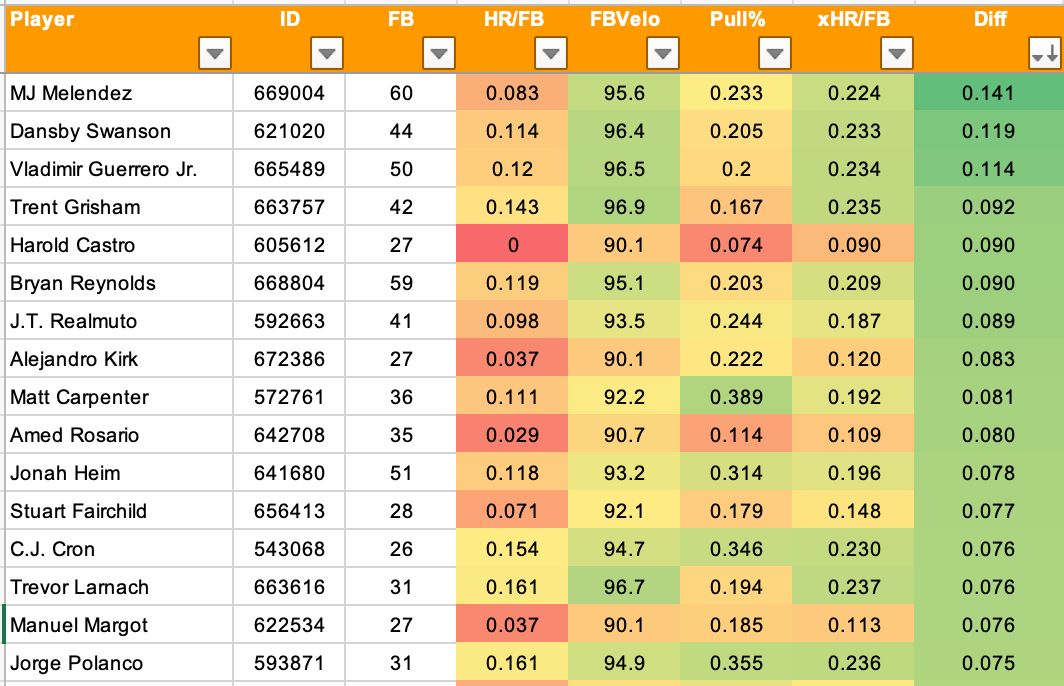Image resolution: width=1064 pixels, height=686 pixels.
Task: Click Jonah Heim FB value 51
Action: [401, 472]
